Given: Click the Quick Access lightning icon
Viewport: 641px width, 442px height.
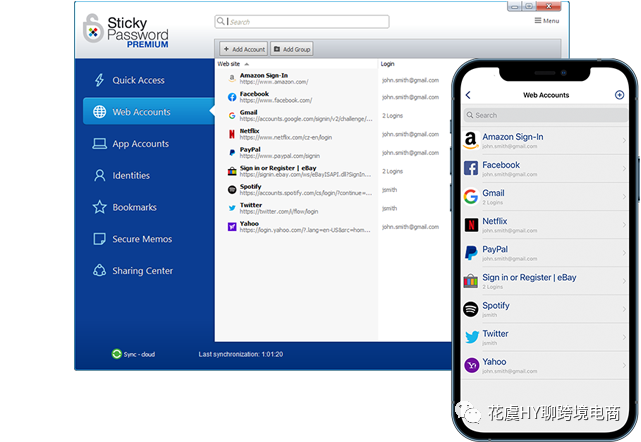Looking at the screenshot, I should click(x=99, y=80).
